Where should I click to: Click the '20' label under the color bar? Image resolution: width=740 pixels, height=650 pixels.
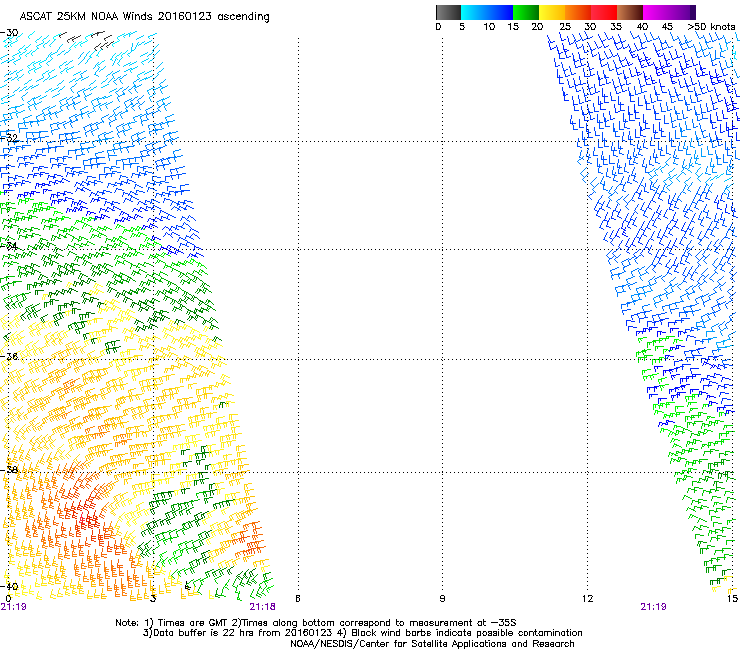[537, 27]
